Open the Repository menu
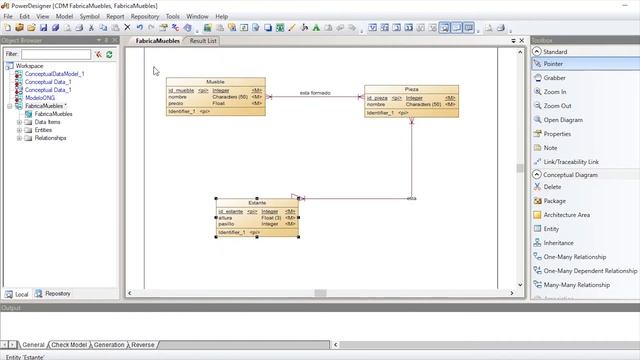This screenshot has width=640, height=360. click(144, 16)
